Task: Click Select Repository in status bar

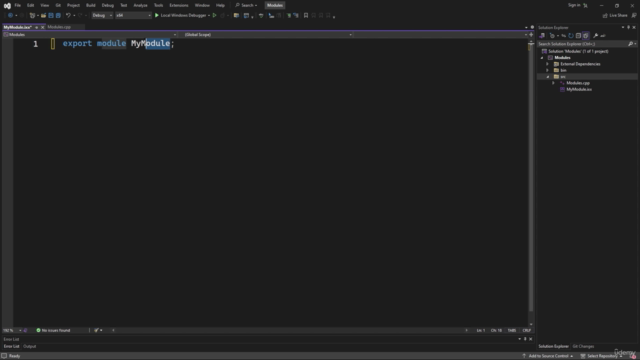Action: (602, 356)
